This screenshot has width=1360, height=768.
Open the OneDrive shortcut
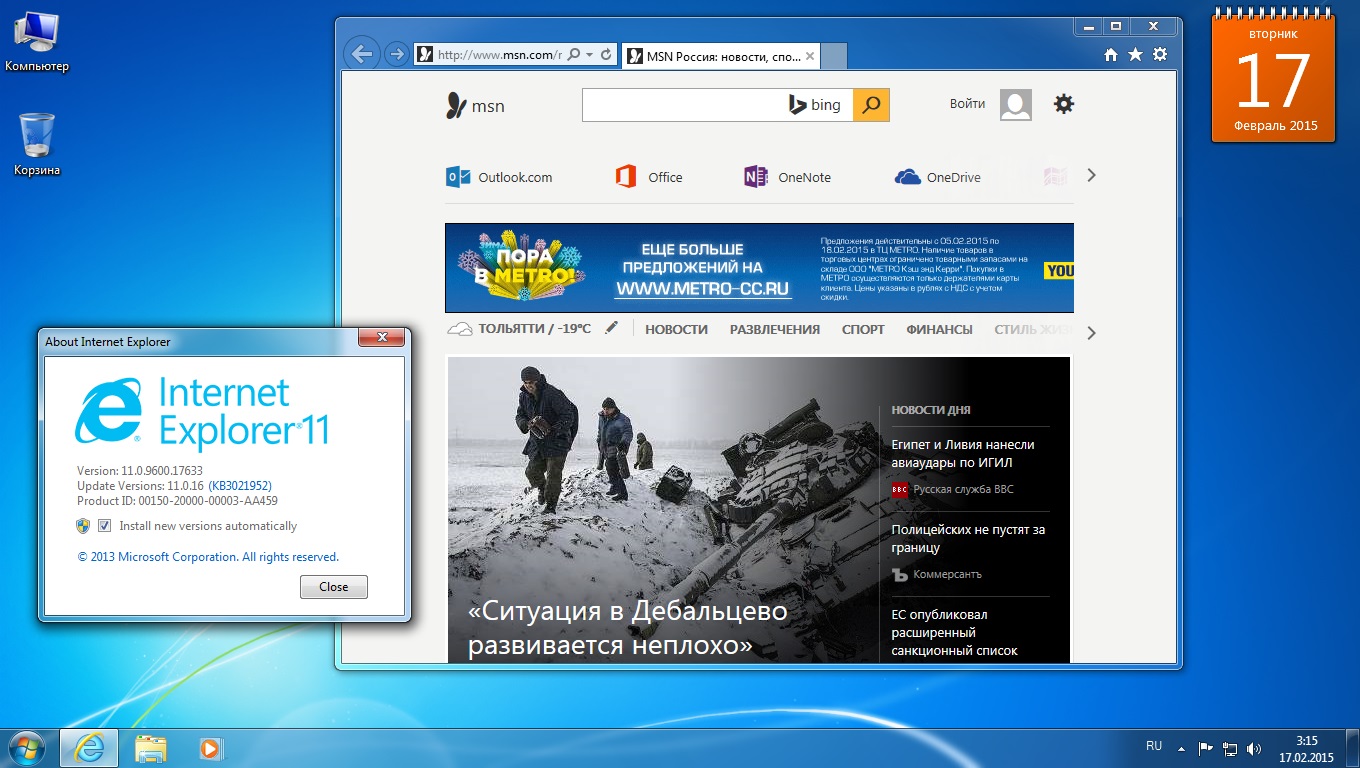click(938, 177)
